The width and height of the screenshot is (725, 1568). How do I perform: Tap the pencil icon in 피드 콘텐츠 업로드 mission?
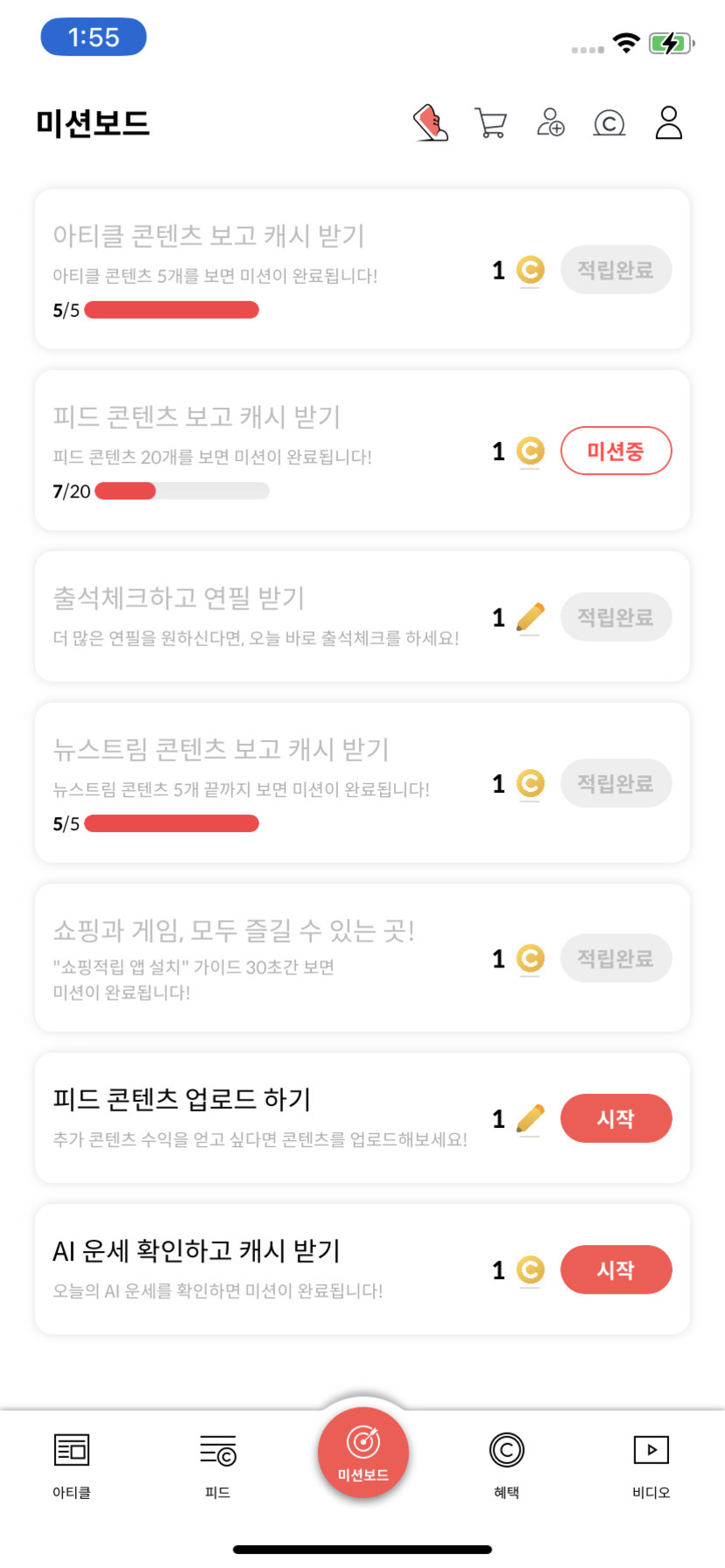(x=530, y=1118)
